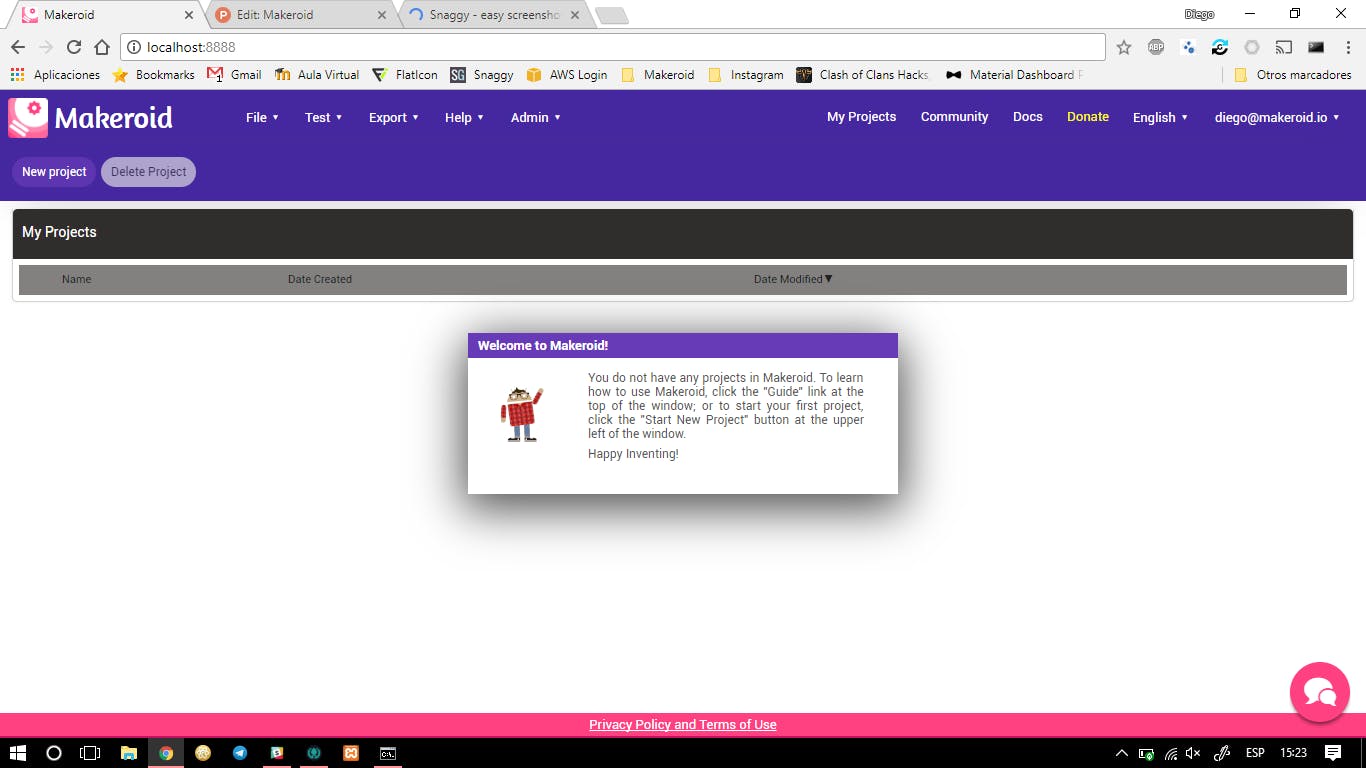Open the Export menu
Screen dimensions: 1366x768
click(x=394, y=117)
